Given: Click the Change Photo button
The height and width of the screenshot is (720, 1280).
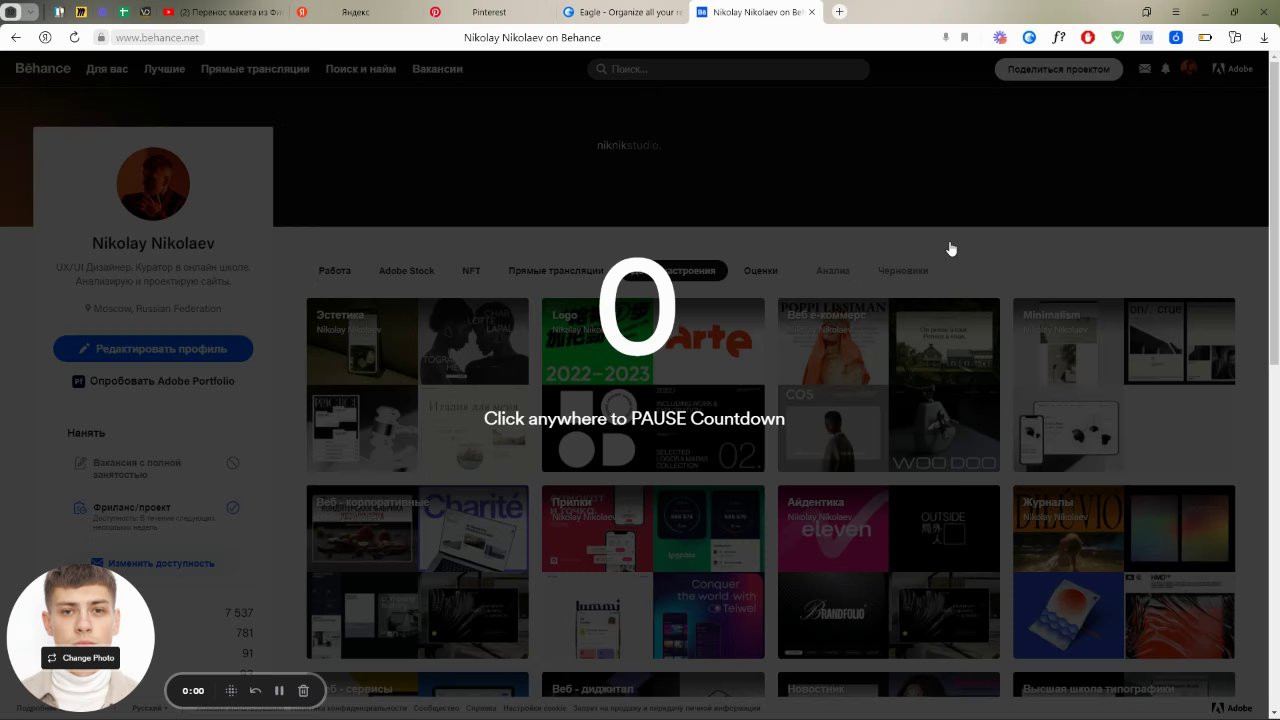Looking at the screenshot, I should [x=81, y=658].
